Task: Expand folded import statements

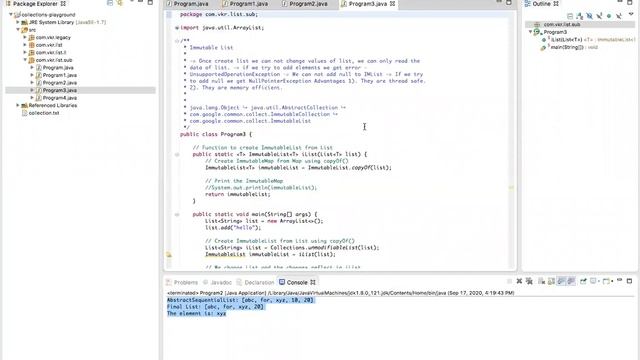Action: pyautogui.click(x=177, y=28)
